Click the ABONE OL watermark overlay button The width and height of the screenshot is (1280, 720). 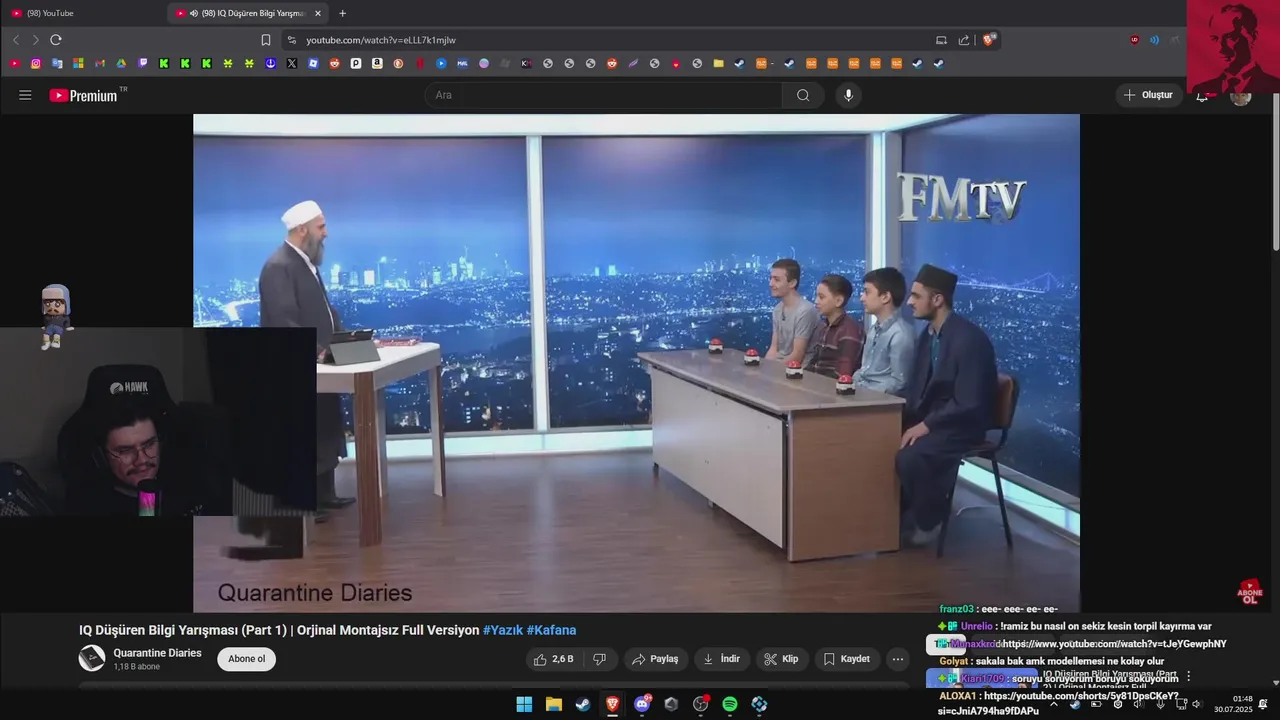[x=1250, y=592]
